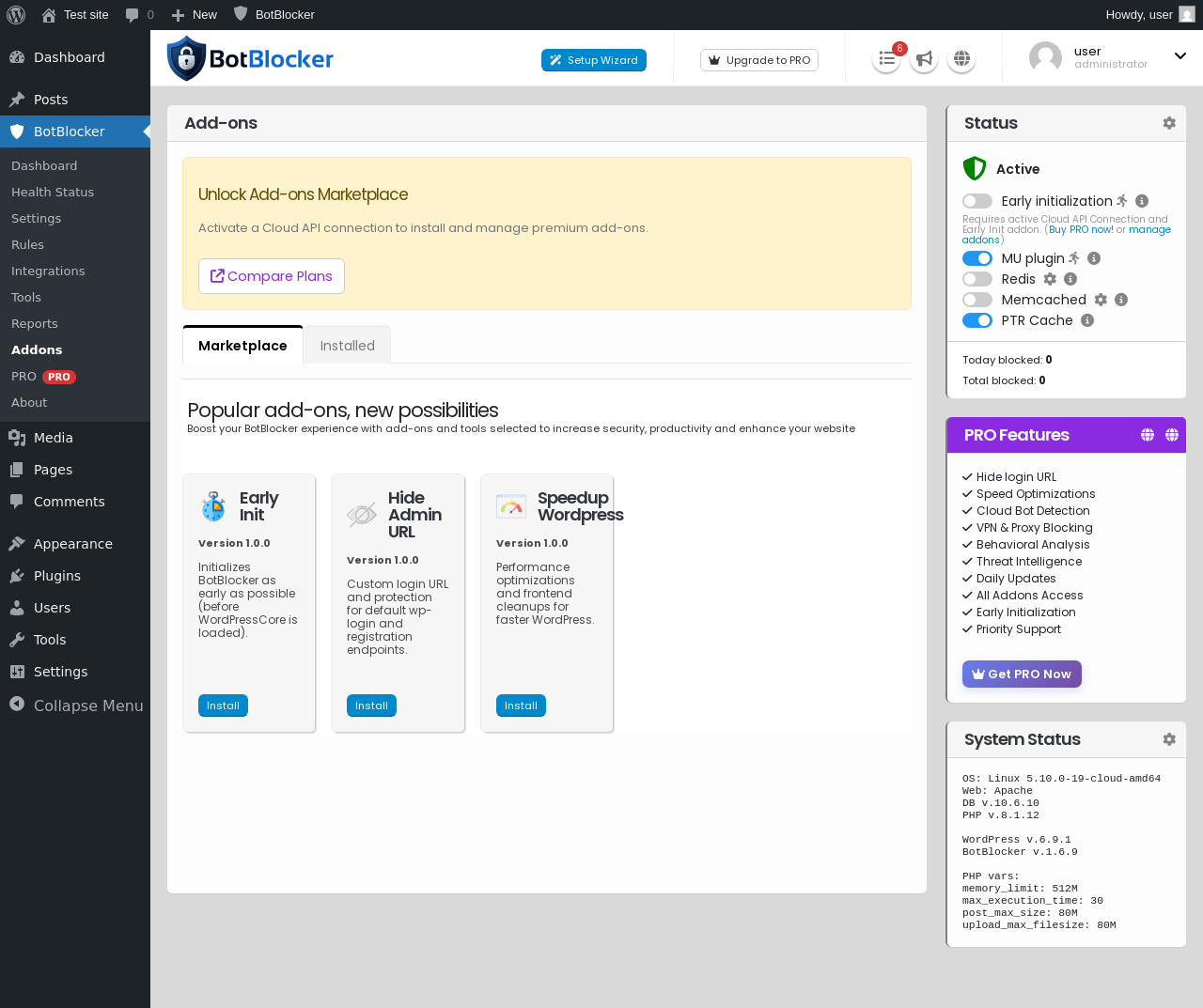This screenshot has width=1203, height=1008.
Task: Install the Hide Admin URL add-on
Action: pyautogui.click(x=371, y=706)
